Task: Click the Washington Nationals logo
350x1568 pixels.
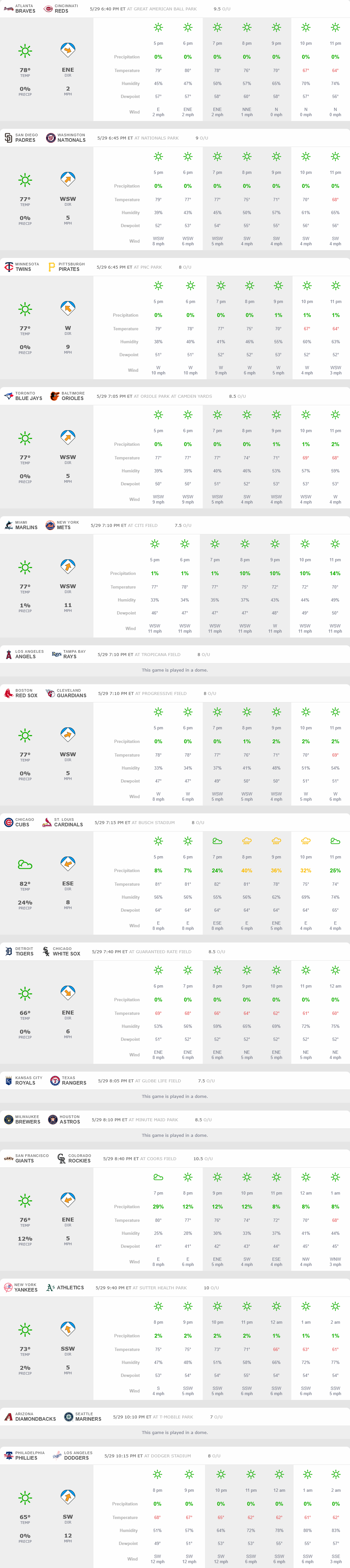Action: click(51, 138)
